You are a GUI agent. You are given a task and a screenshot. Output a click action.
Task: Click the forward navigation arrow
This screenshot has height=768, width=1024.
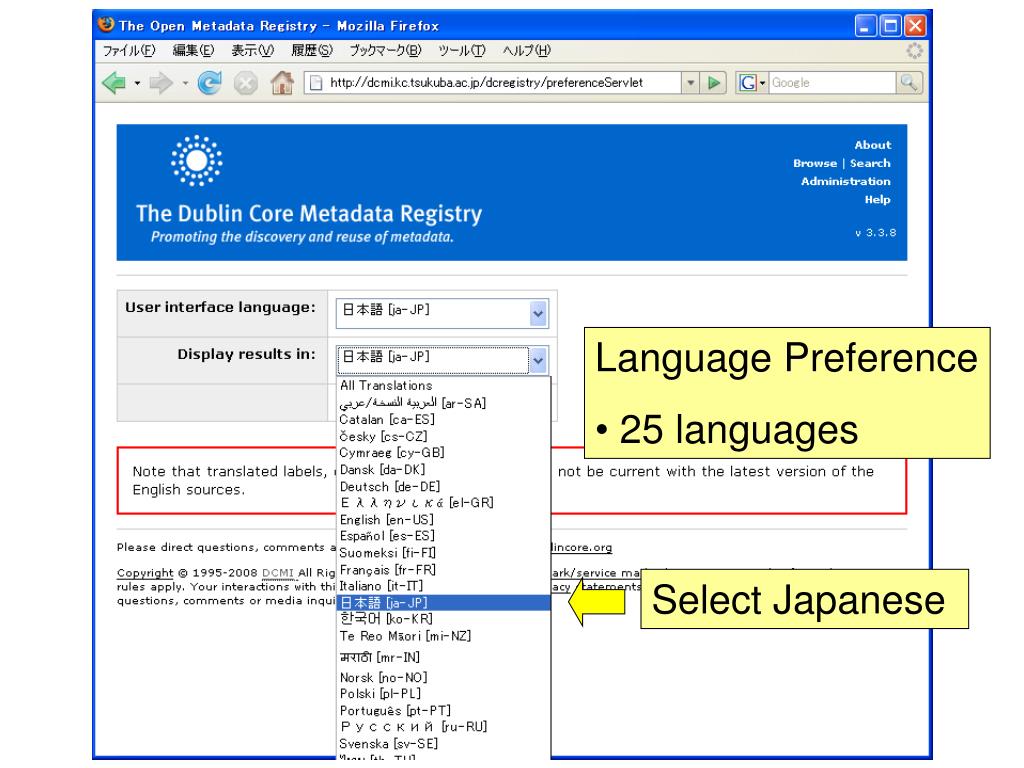tap(161, 83)
